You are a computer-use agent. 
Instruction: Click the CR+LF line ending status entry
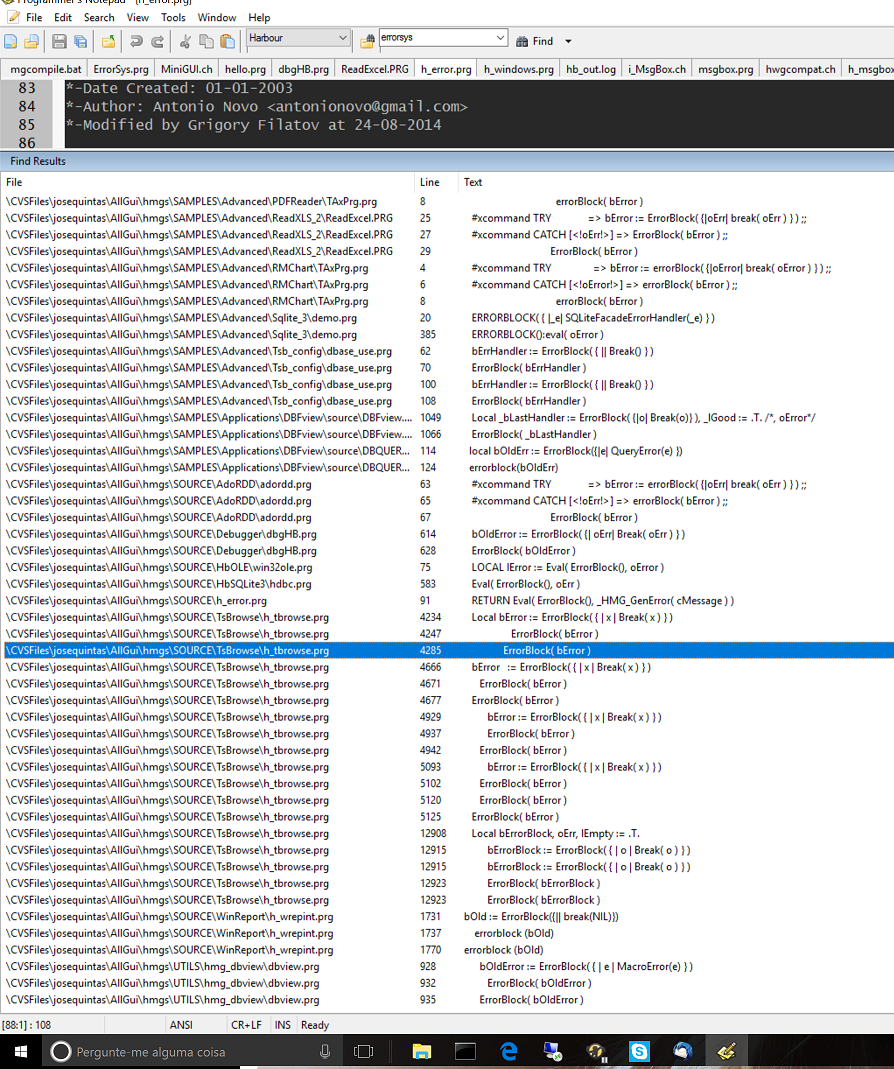click(246, 1025)
